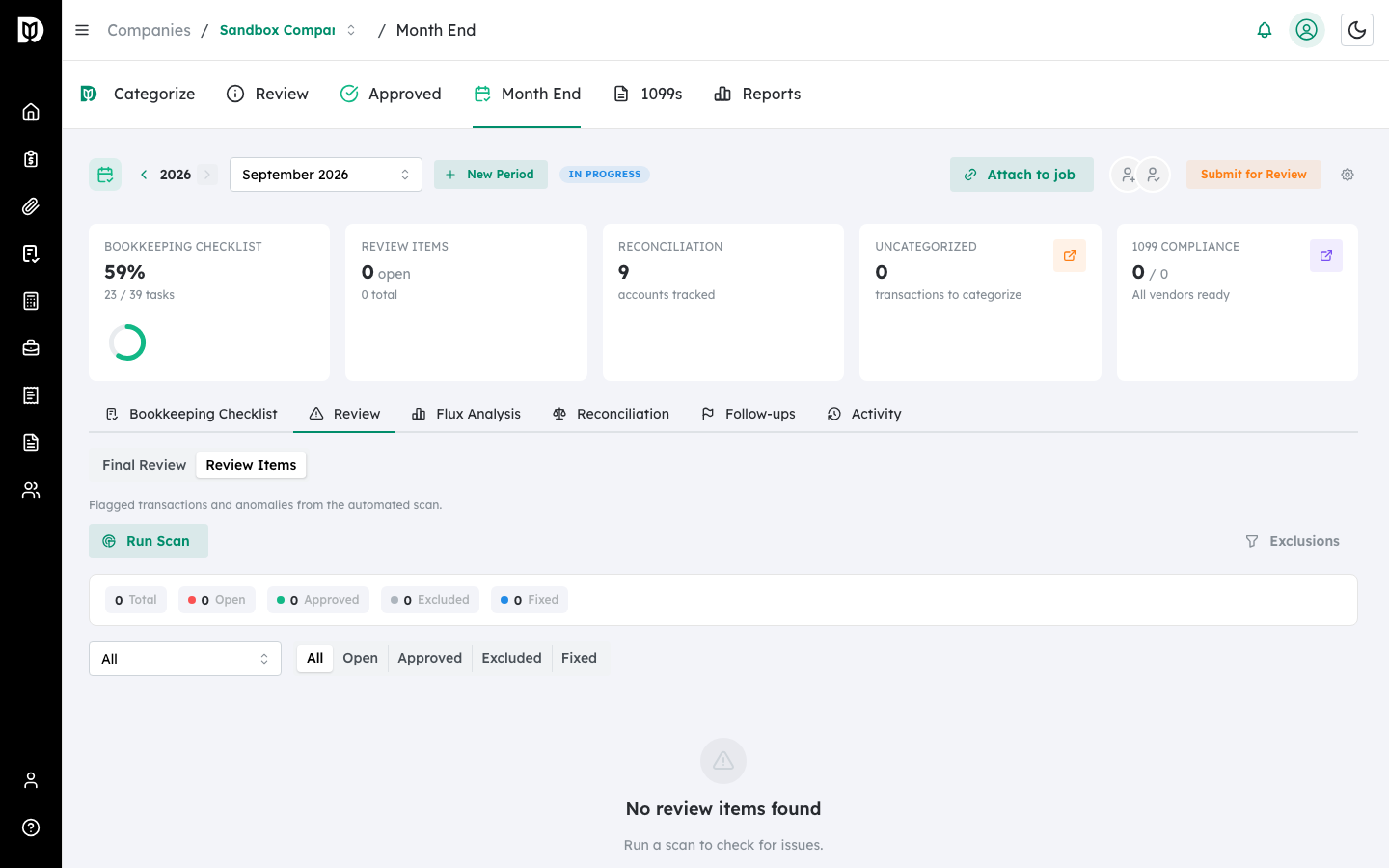Viewport: 1389px width, 868px height.
Task: Open the user profile avatar
Action: (x=1307, y=30)
